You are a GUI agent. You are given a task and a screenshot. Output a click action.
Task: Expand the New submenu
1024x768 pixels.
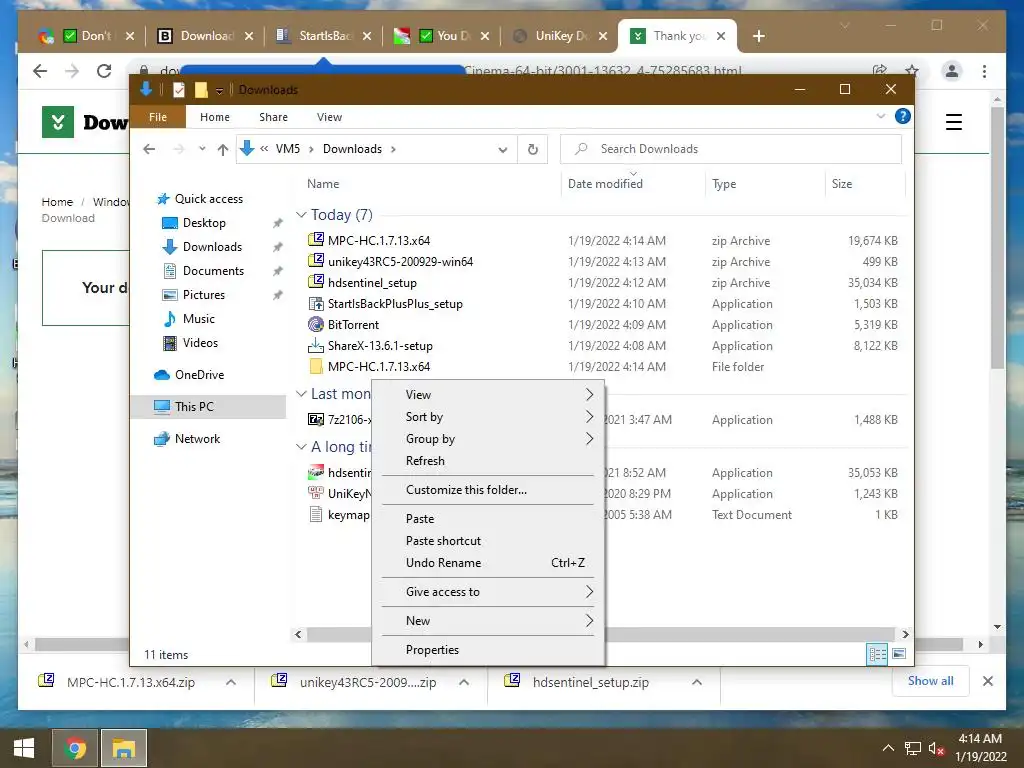click(x=488, y=620)
